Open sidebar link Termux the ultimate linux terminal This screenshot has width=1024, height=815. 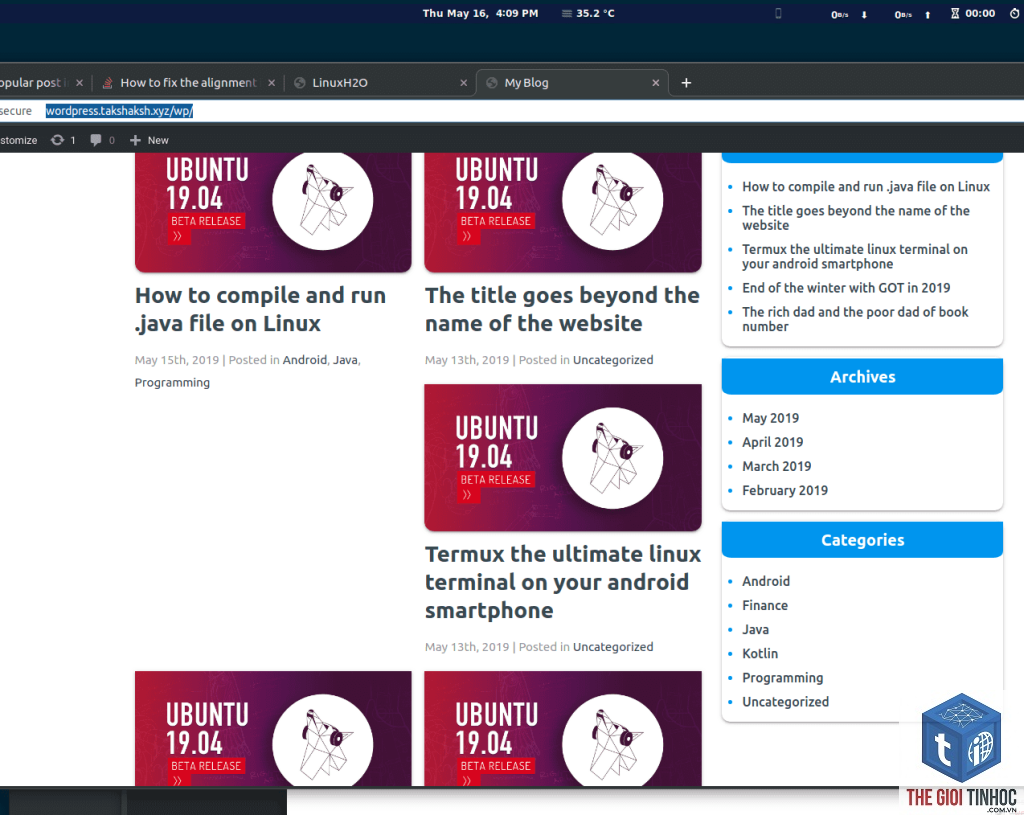pos(855,257)
